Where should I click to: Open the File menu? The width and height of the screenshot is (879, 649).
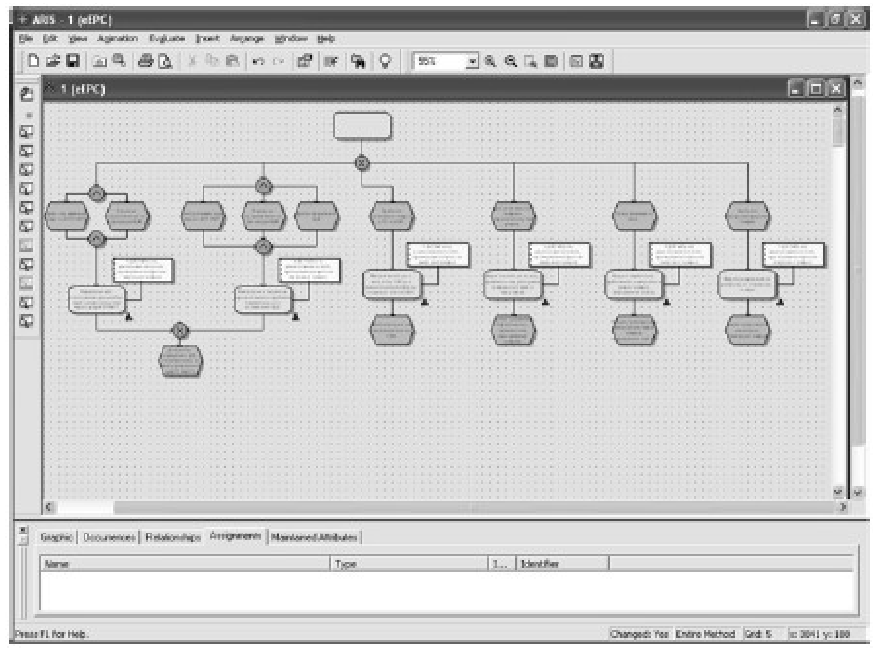tap(26, 38)
